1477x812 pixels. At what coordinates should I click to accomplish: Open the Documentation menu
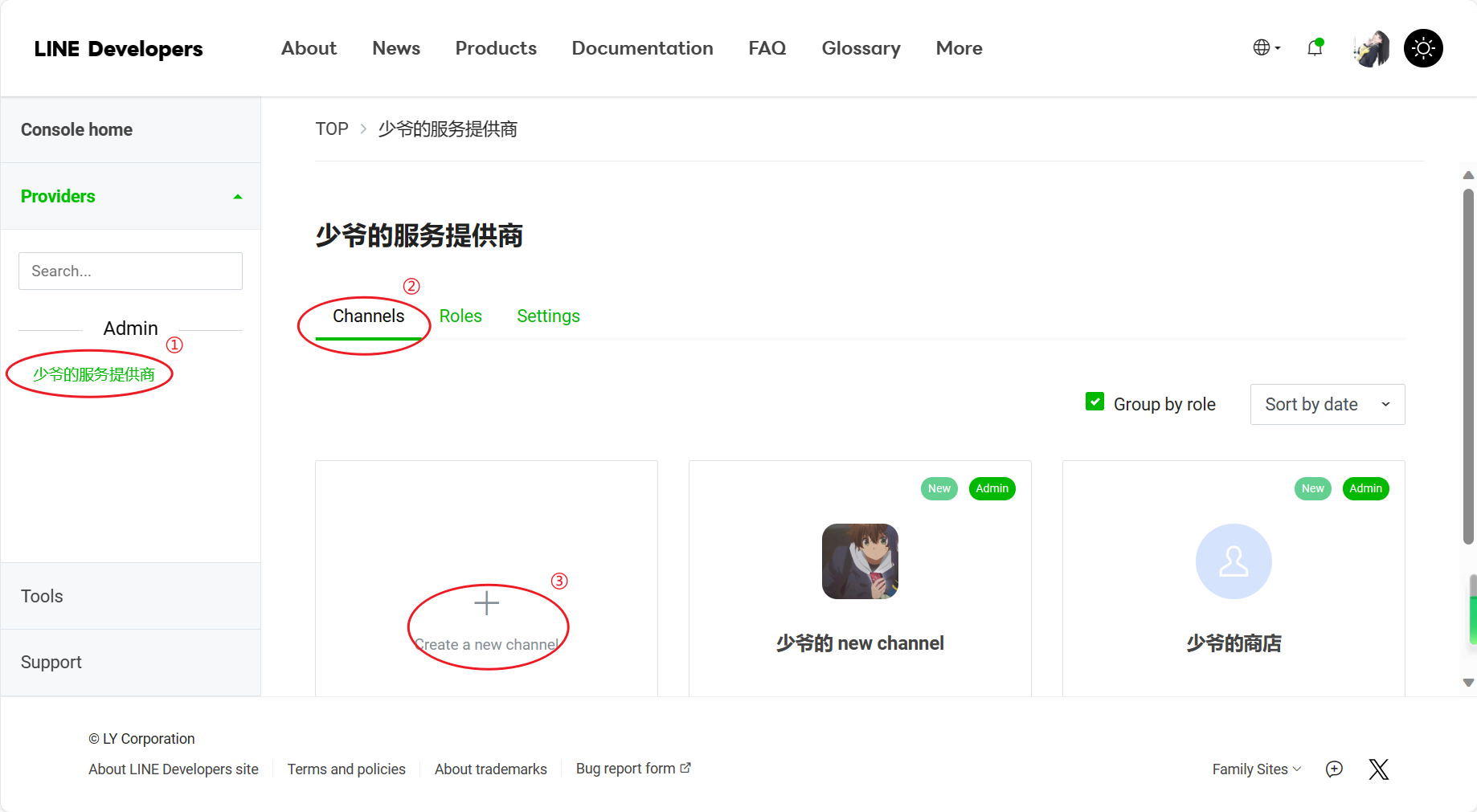(x=642, y=48)
